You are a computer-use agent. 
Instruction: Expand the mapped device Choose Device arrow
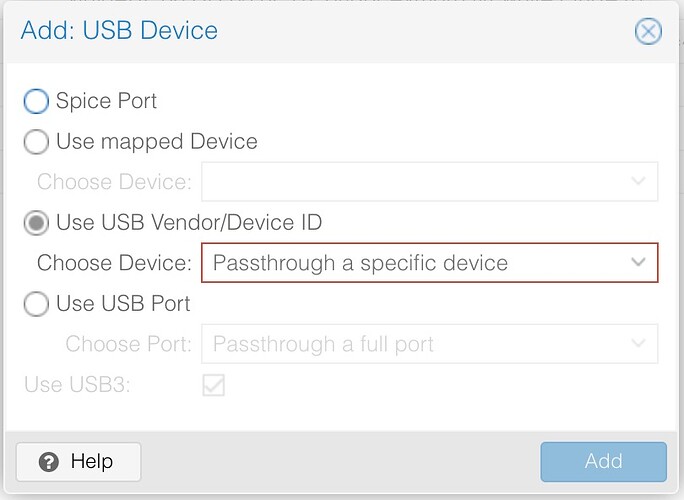click(638, 182)
